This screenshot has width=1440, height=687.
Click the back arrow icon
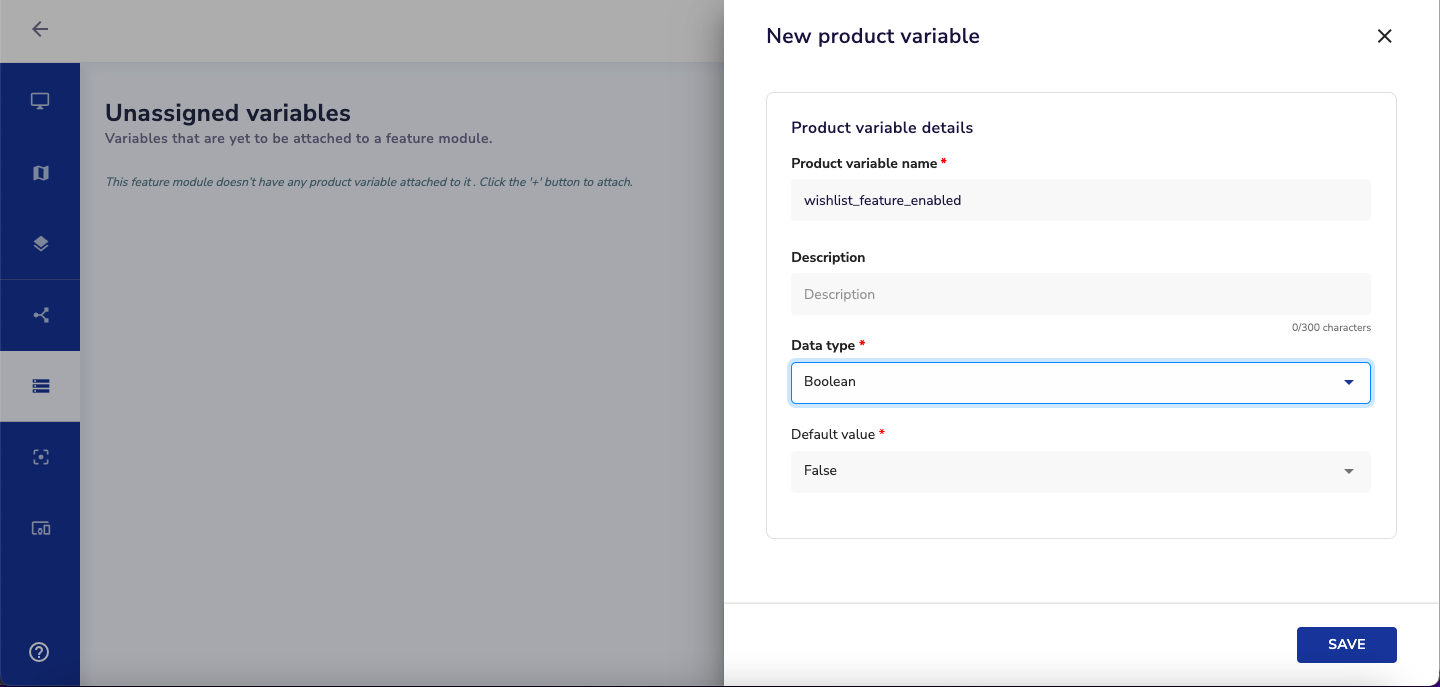40,29
